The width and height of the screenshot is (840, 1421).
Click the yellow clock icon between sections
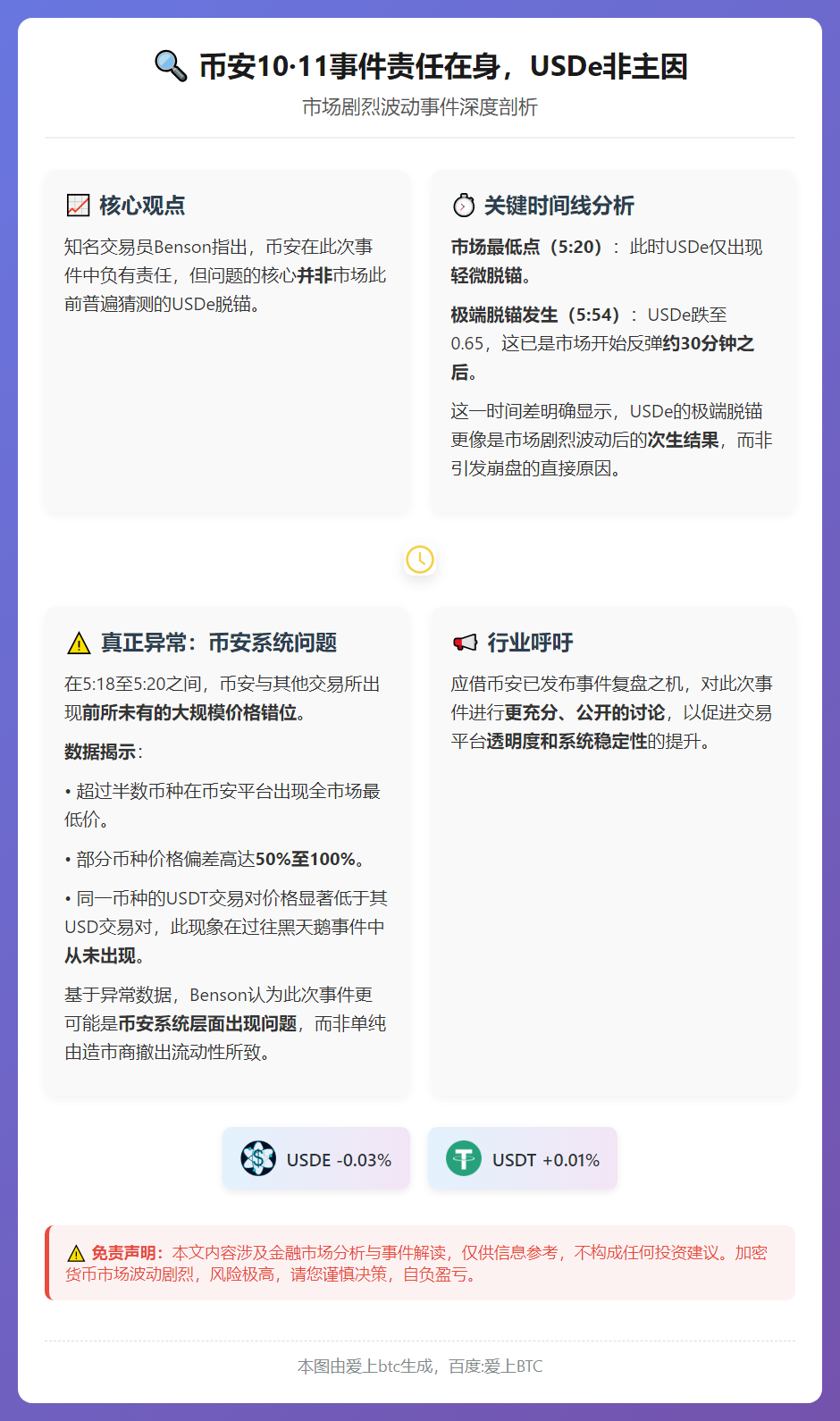tap(420, 559)
